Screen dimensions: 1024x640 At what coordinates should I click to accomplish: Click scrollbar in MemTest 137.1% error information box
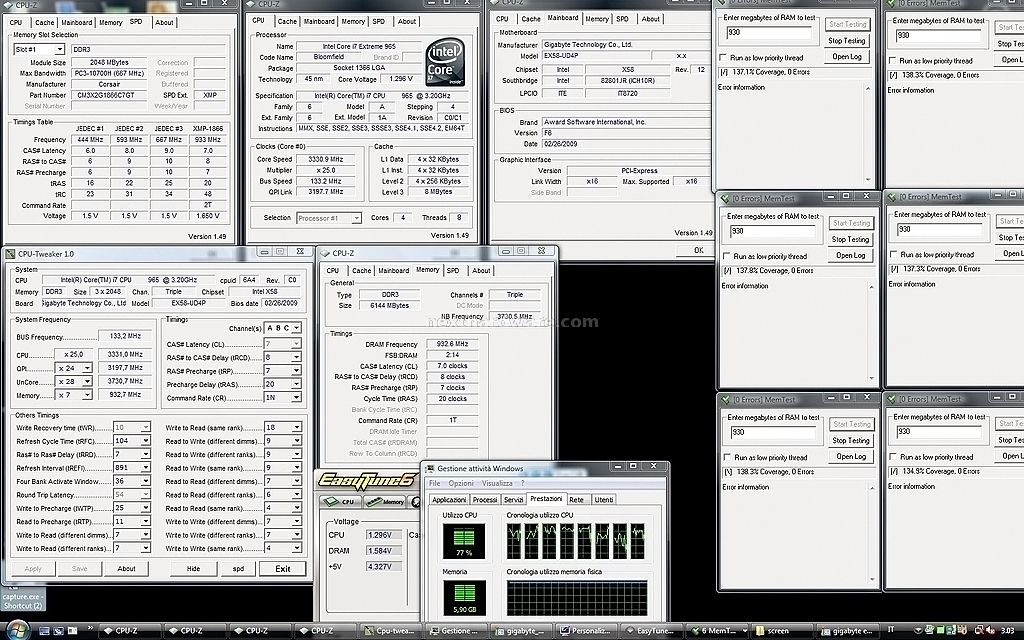point(868,134)
